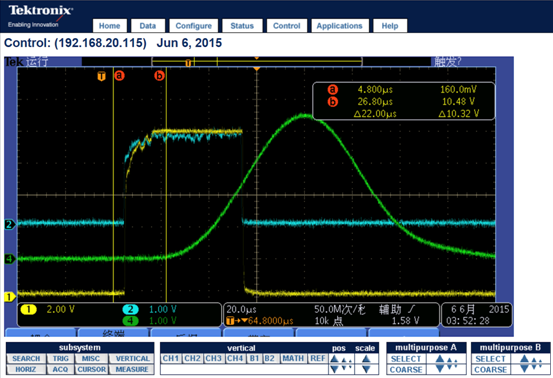The width and height of the screenshot is (553, 378).
Task: Click the MEASURE subsystem button
Action: point(132,370)
